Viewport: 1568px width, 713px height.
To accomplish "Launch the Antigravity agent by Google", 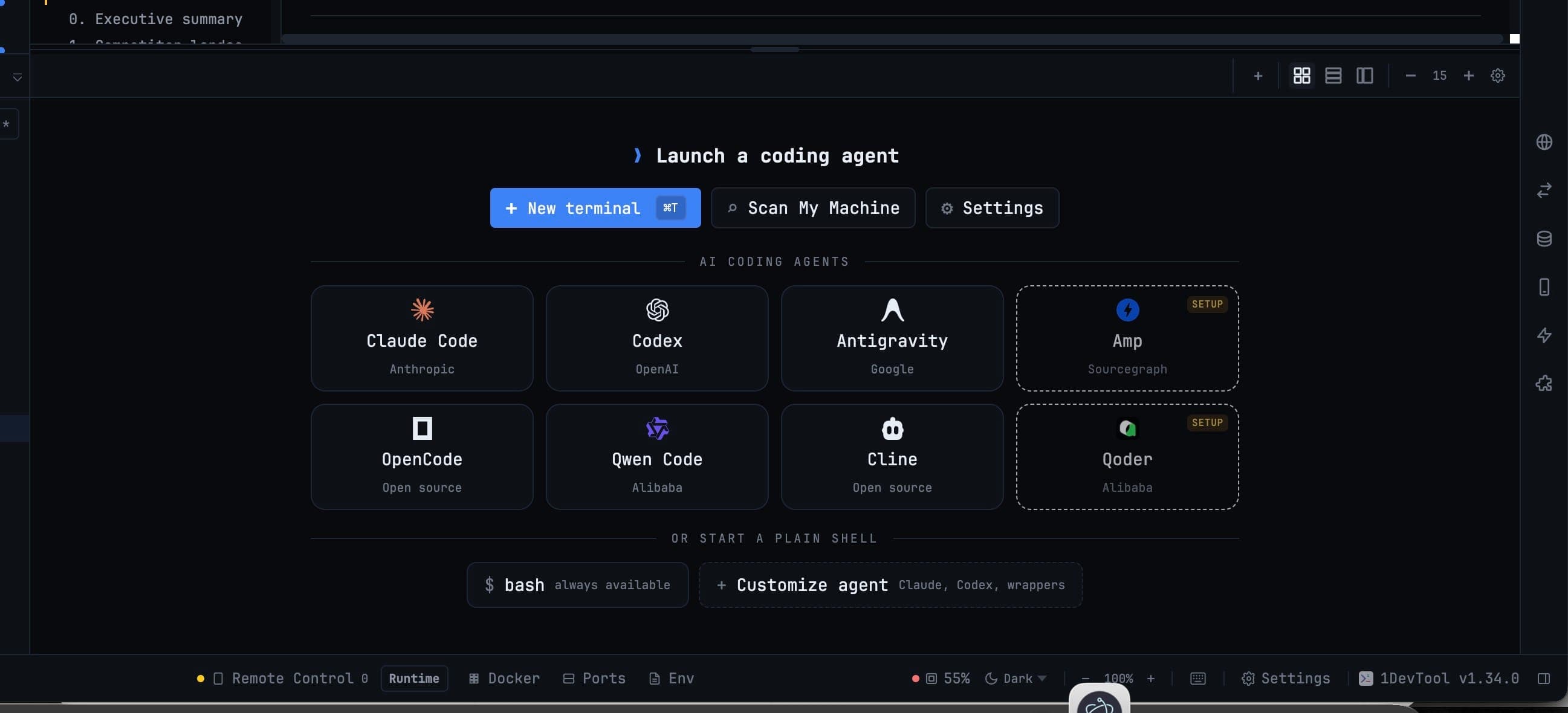I will point(892,338).
